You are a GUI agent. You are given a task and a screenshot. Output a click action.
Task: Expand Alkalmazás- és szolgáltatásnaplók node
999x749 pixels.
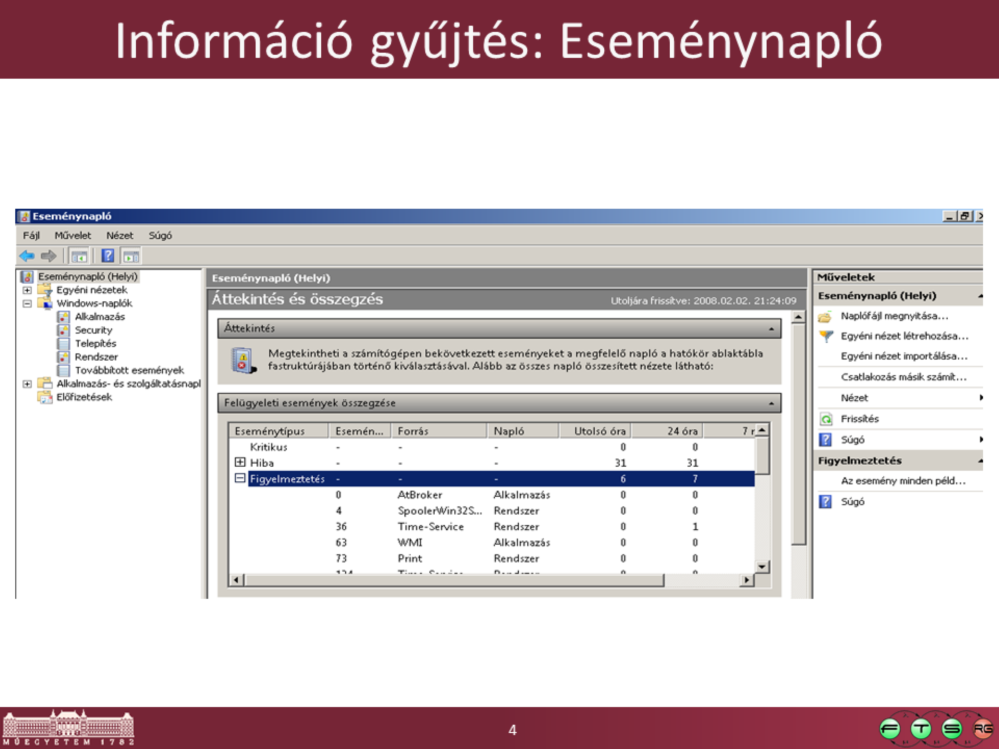click(x=27, y=383)
